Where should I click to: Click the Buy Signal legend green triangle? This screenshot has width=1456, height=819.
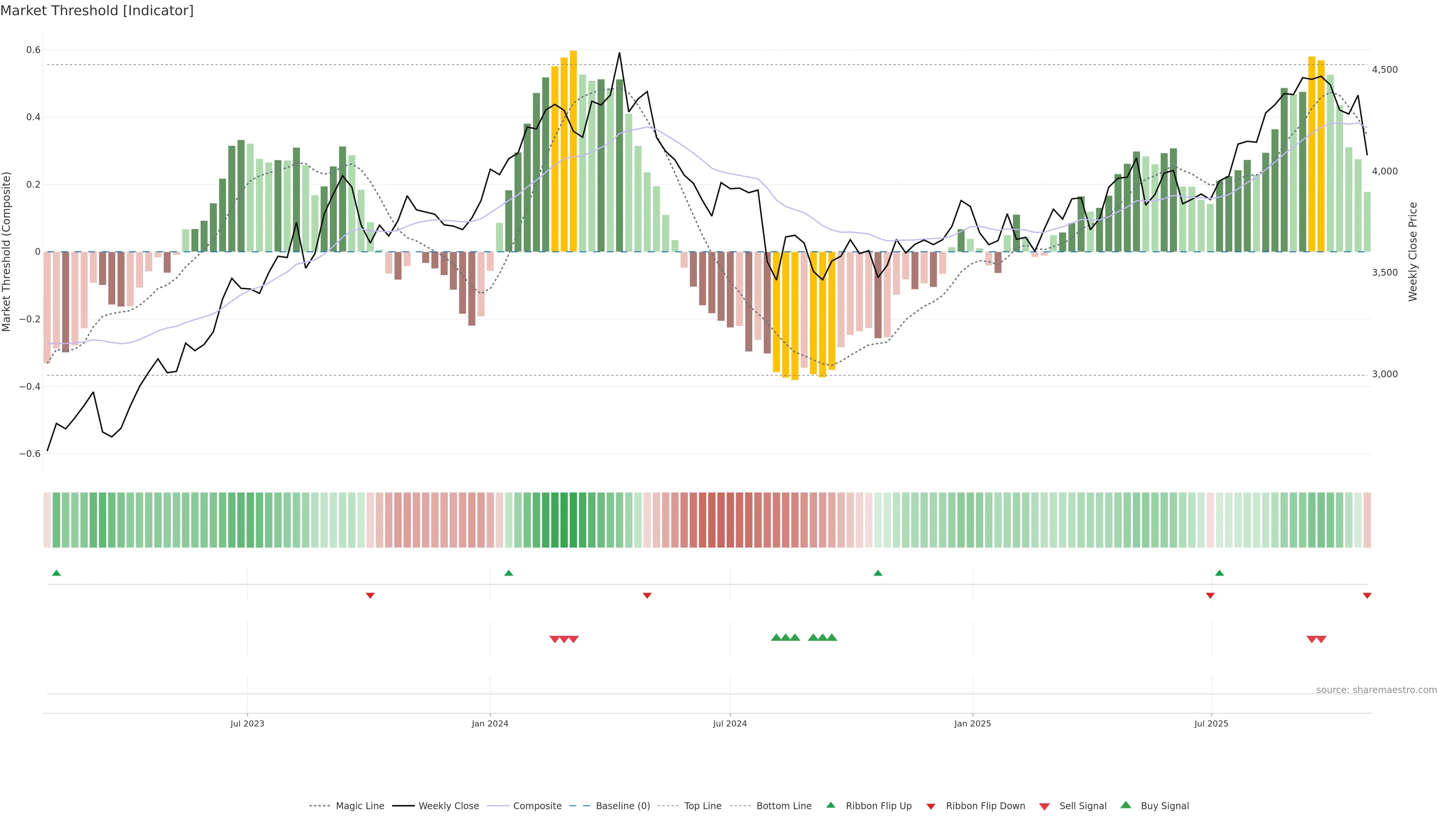click(1125, 805)
